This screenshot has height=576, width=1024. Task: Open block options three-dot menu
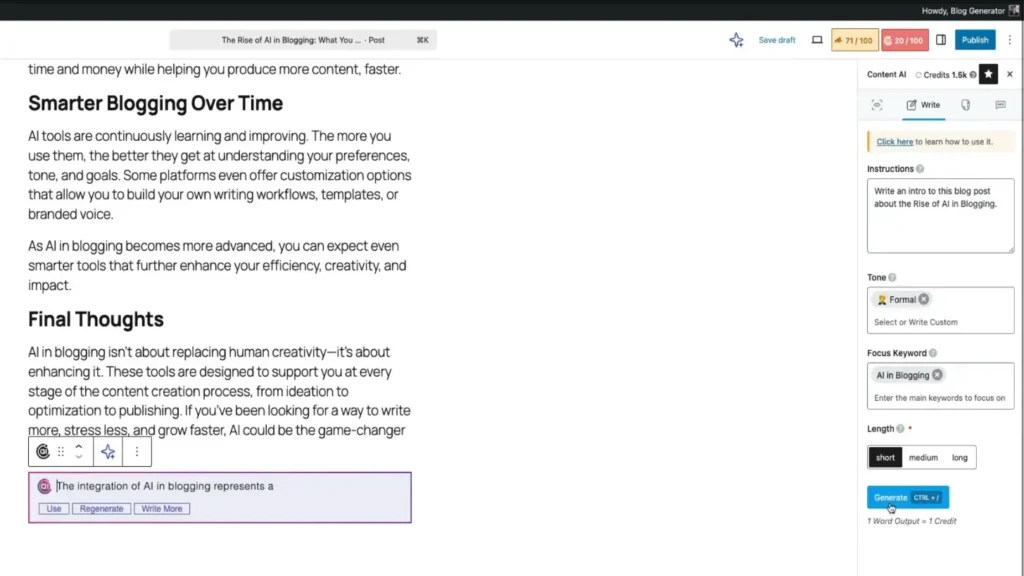click(x=137, y=452)
